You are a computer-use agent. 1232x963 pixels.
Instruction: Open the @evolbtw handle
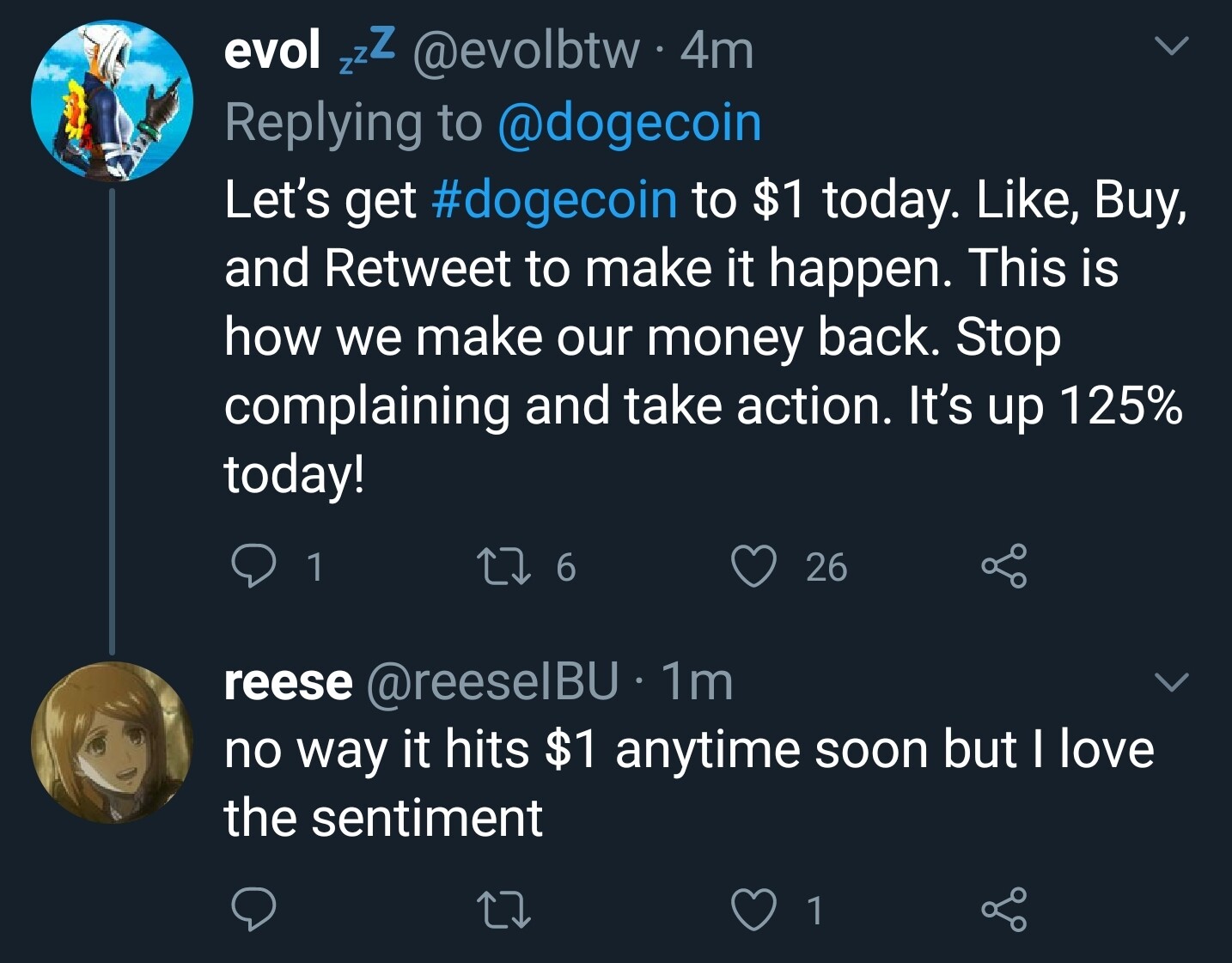pos(527,50)
